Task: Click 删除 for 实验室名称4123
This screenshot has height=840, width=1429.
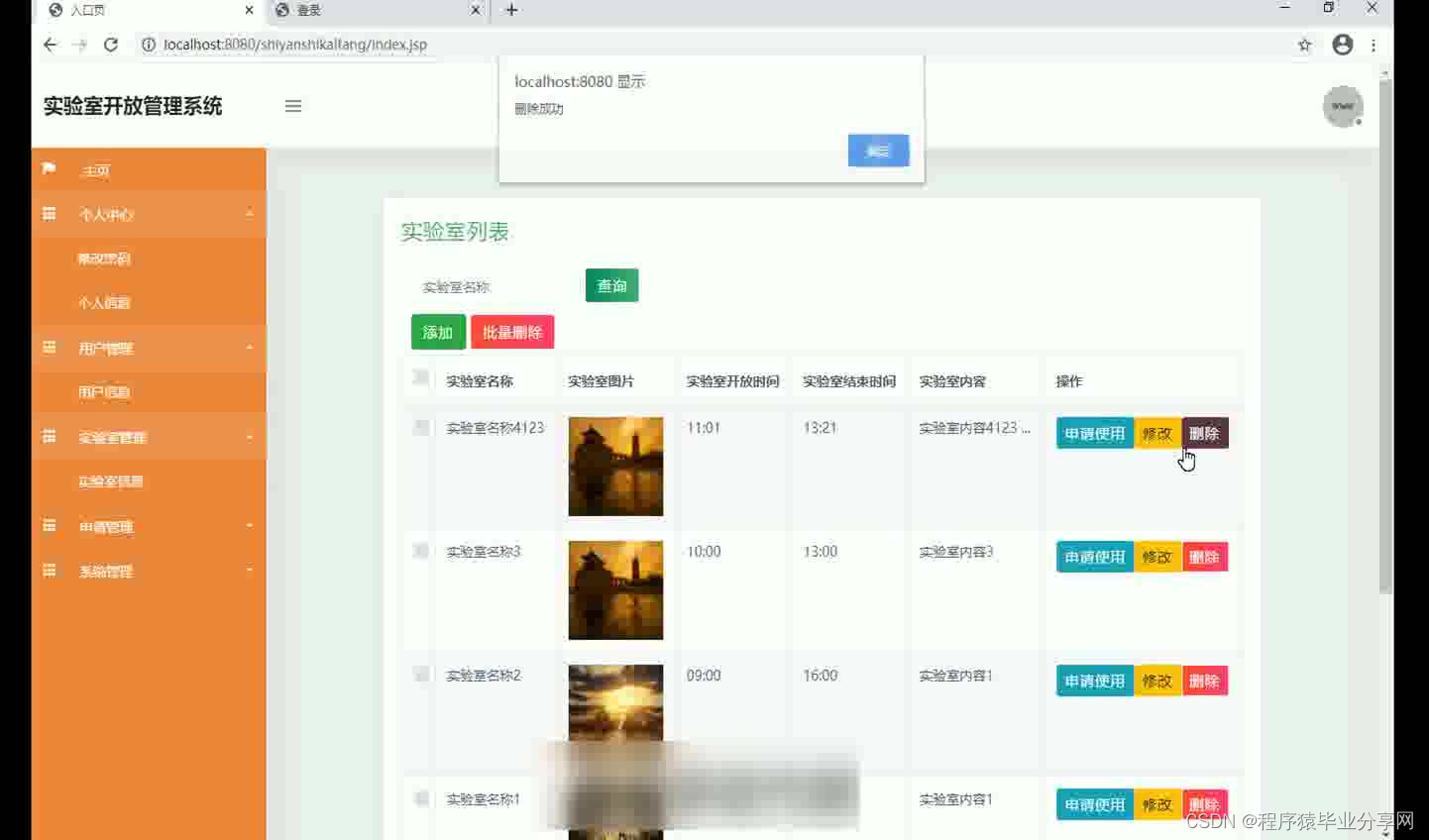Action: pos(1205,433)
